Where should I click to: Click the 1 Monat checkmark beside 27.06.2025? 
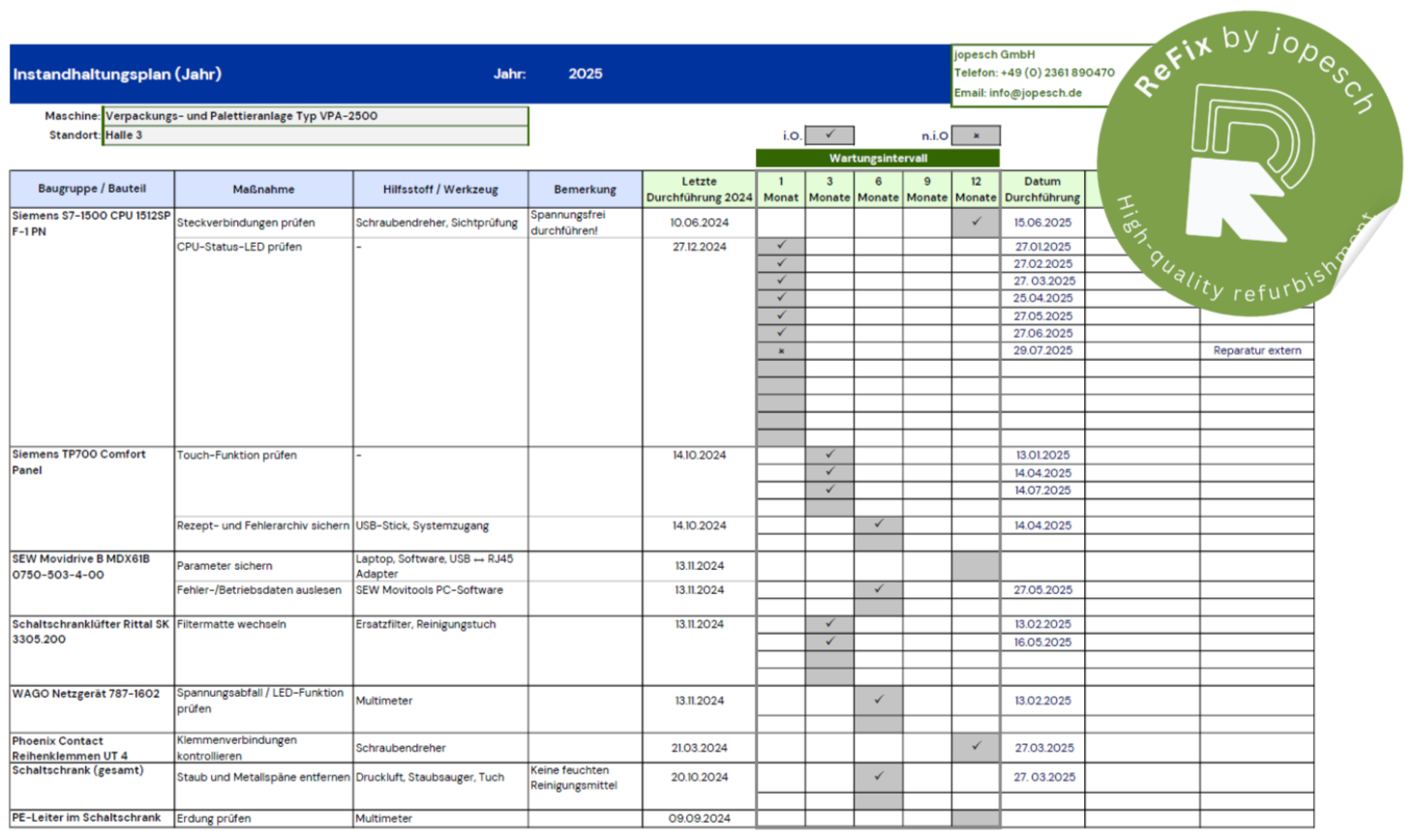point(781,333)
